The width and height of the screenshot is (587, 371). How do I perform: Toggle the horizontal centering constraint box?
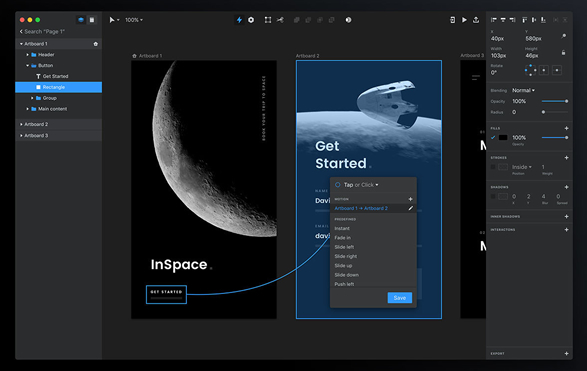[x=544, y=70]
